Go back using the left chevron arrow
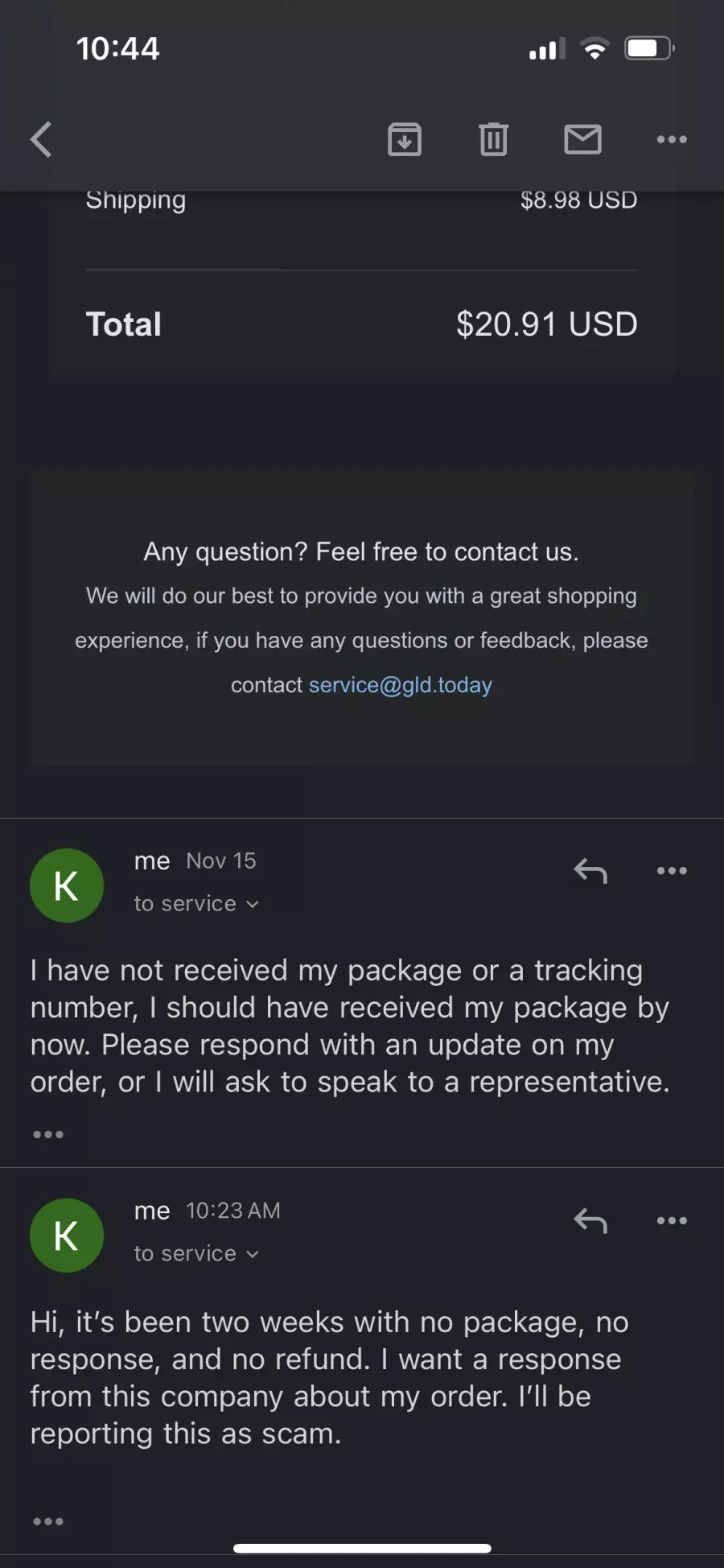Screen dimensions: 724x1568 click(41, 139)
